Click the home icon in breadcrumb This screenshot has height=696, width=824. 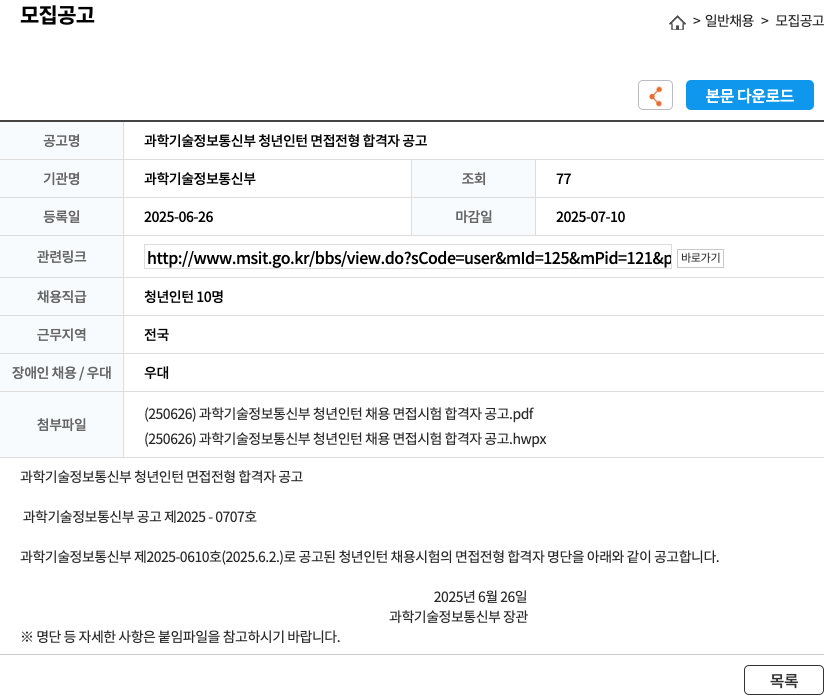pos(677,22)
